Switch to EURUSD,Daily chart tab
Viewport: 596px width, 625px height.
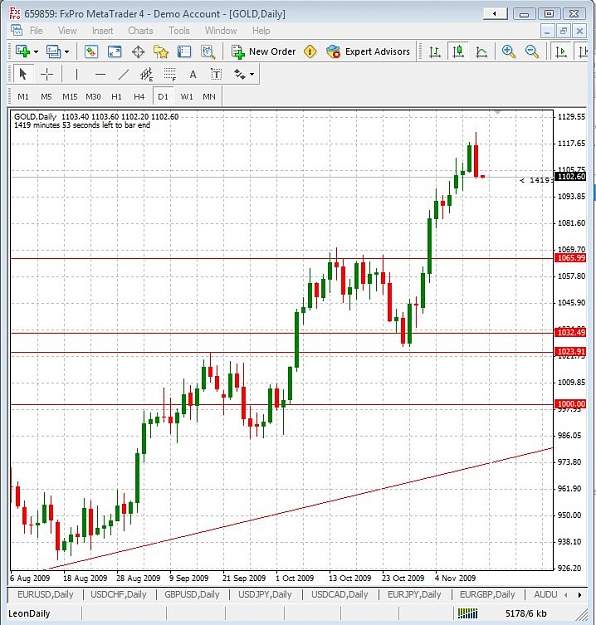coord(45,595)
